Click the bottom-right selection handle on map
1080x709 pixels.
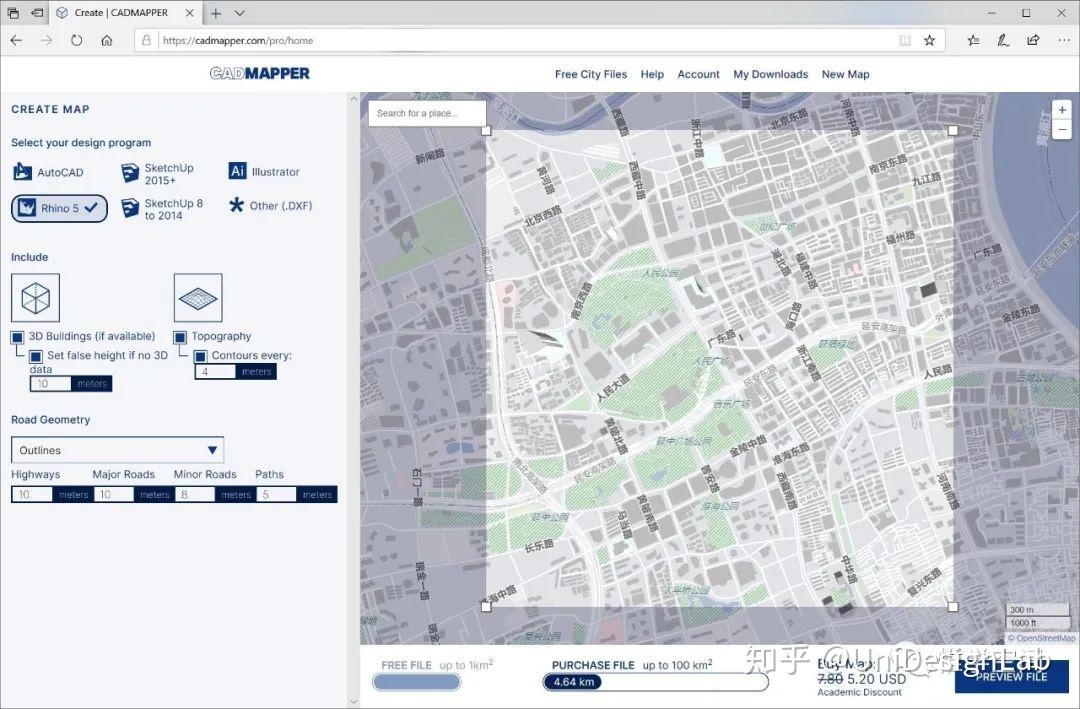tap(953, 607)
